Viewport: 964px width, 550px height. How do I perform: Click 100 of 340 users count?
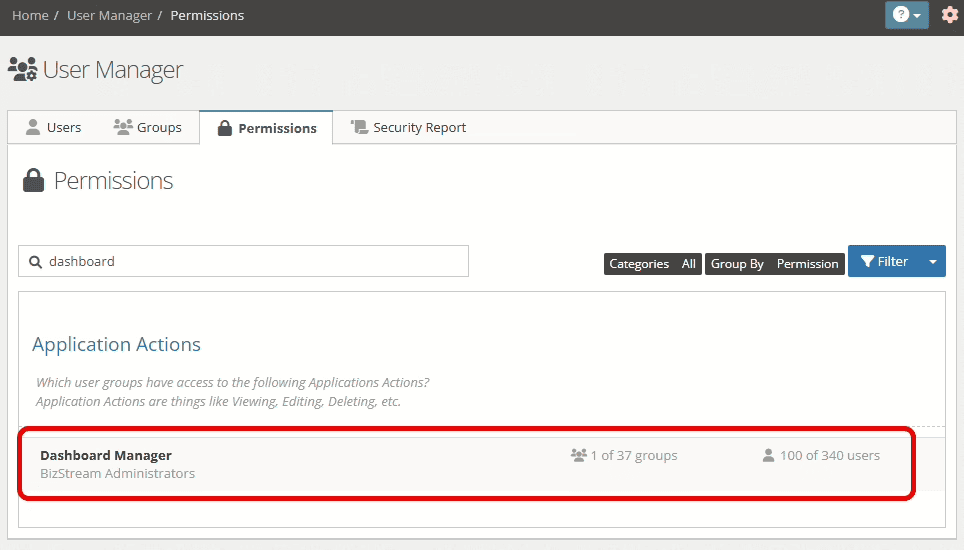[x=830, y=455]
